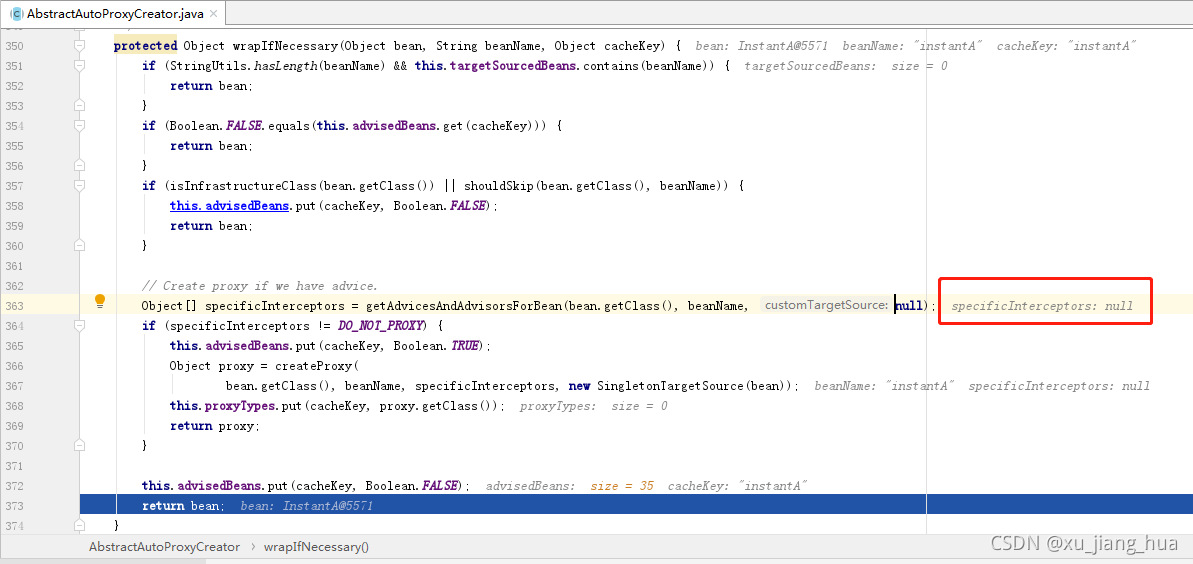Screen dimensions: 1193x564
Task: Click 'isInfrastructureClass' on line 357
Action: 241,186
